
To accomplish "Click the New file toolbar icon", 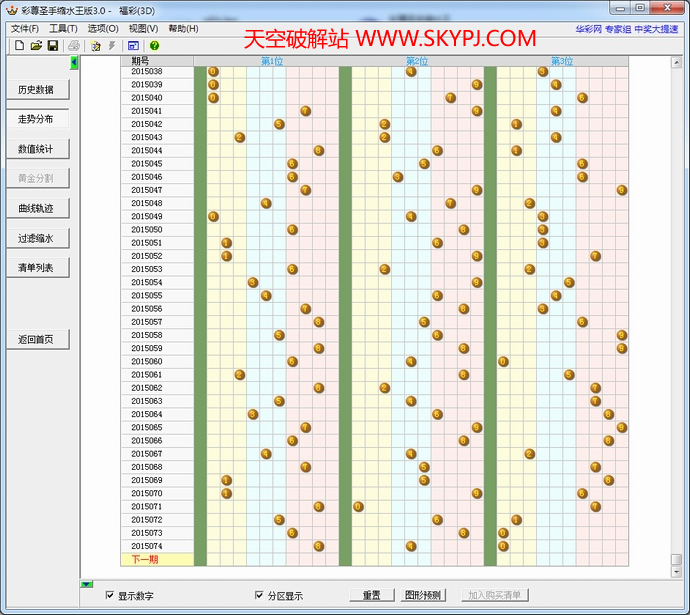I will [x=19, y=46].
